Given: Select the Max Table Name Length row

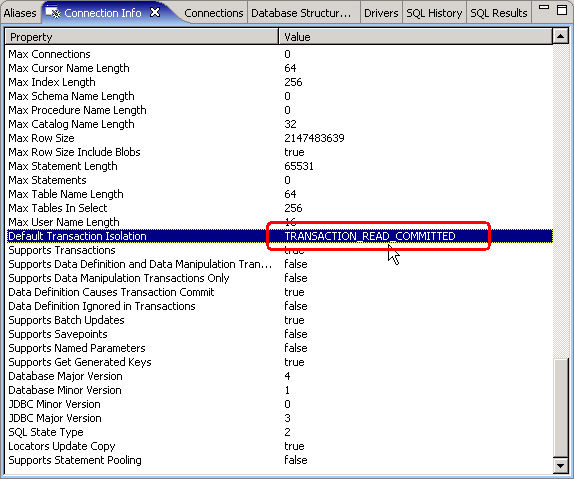Looking at the screenshot, I should (x=280, y=194).
